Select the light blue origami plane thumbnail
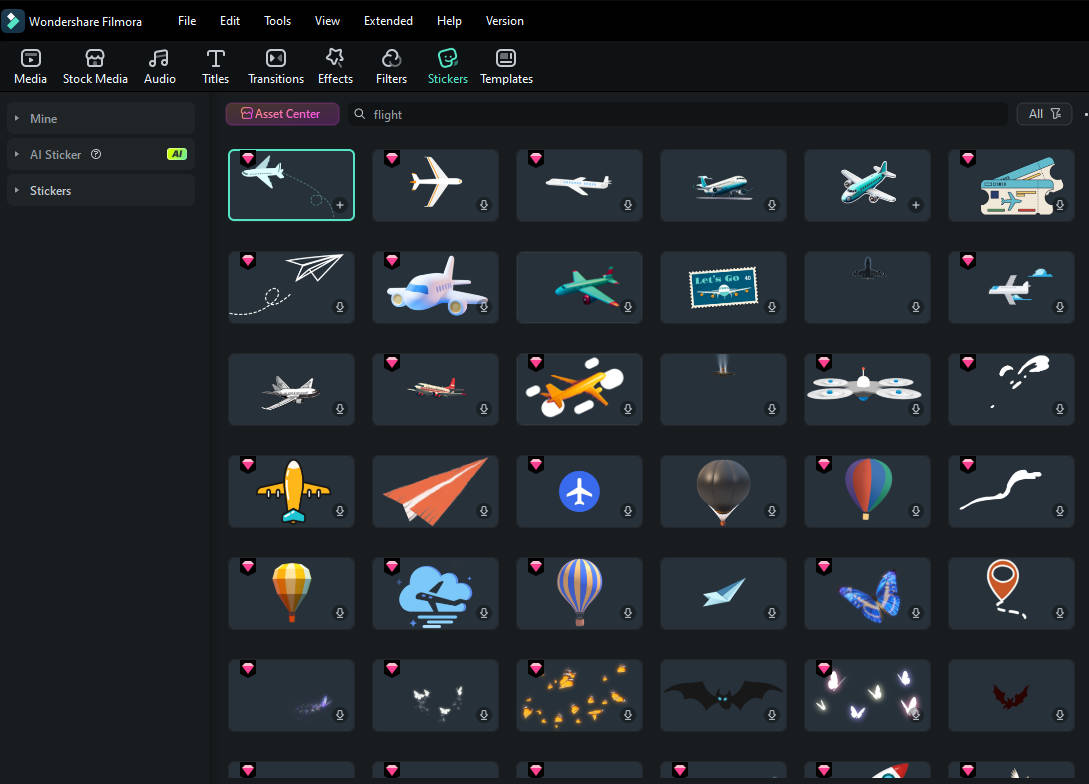This screenshot has width=1089, height=784. pyautogui.click(x=723, y=593)
